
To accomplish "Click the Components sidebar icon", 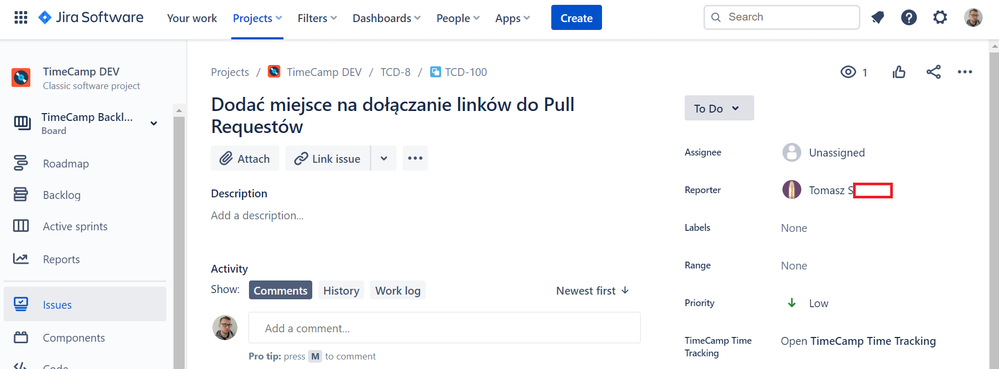I will pos(20,338).
